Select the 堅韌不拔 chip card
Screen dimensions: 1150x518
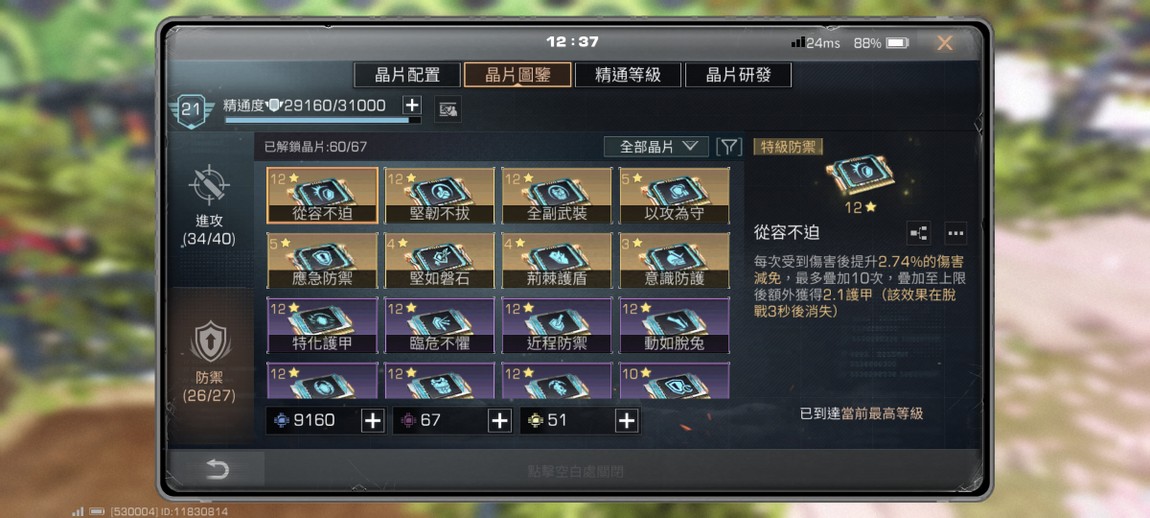click(439, 195)
